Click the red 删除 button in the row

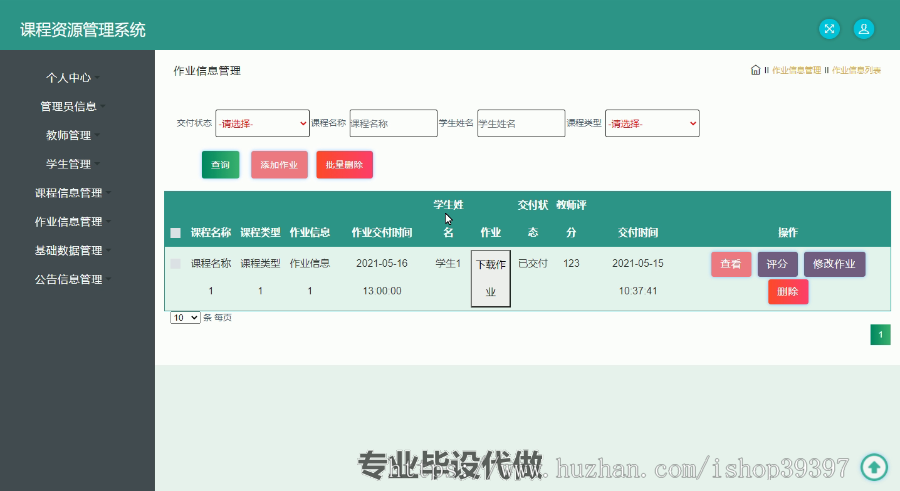click(x=788, y=292)
